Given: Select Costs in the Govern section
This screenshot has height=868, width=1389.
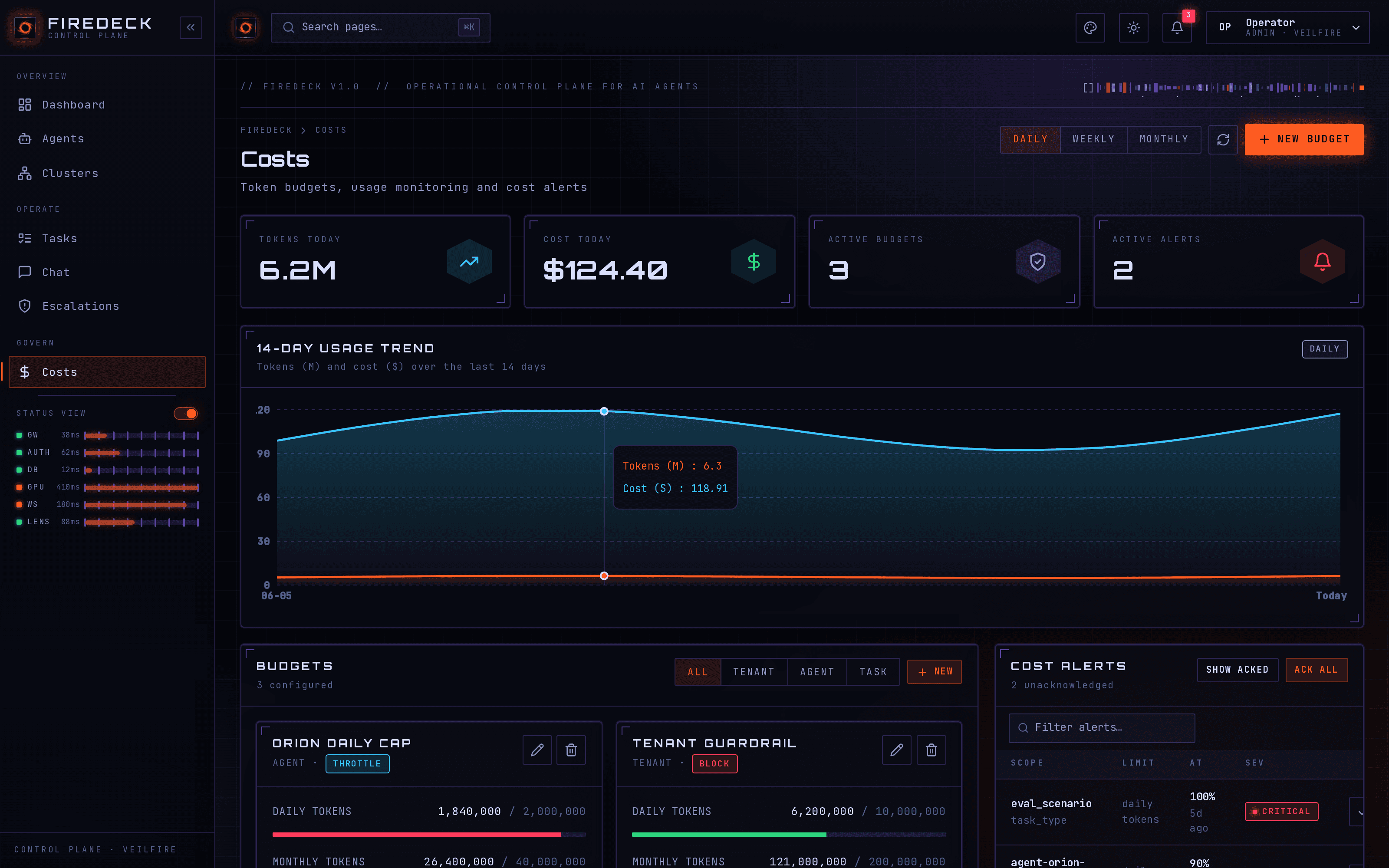Looking at the screenshot, I should (x=107, y=372).
